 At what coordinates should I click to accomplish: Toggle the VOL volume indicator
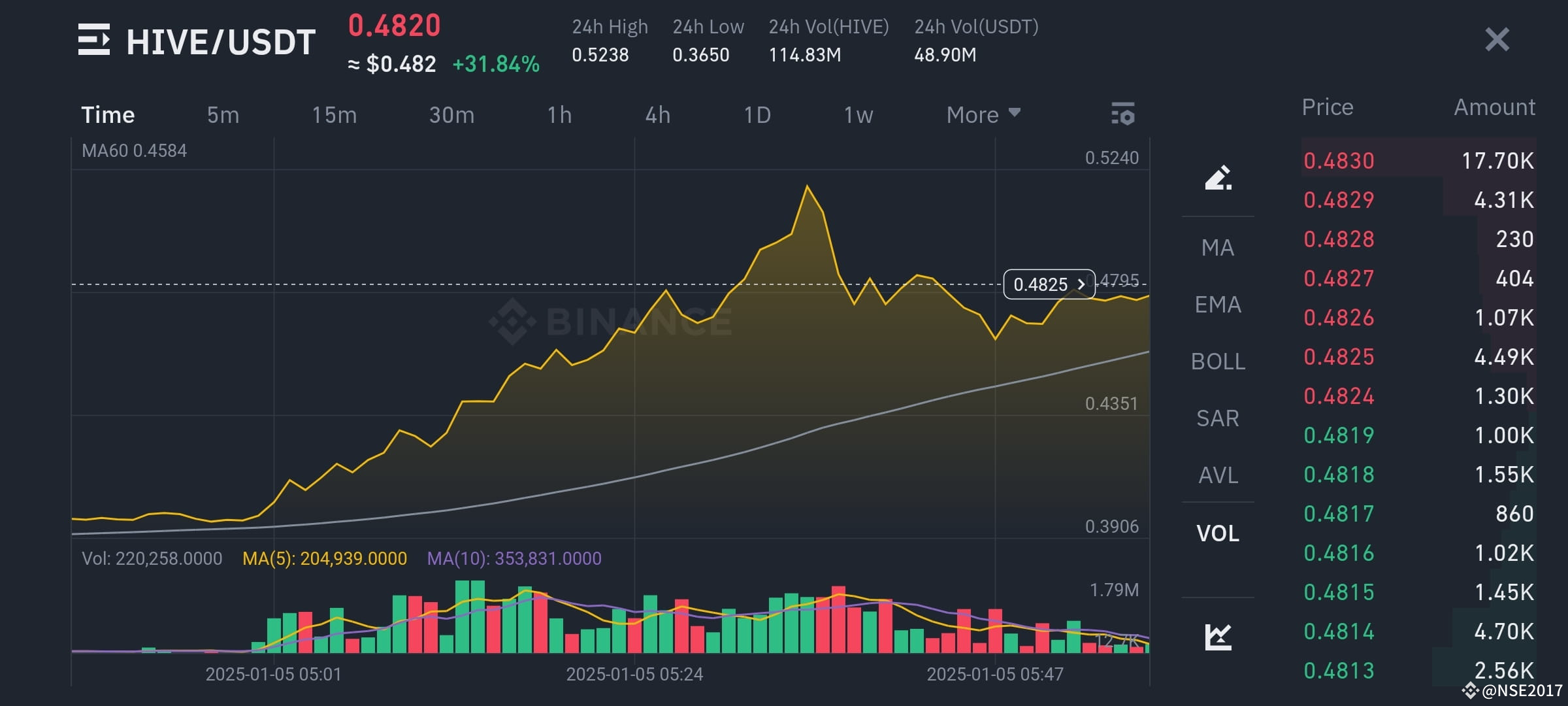[1217, 533]
